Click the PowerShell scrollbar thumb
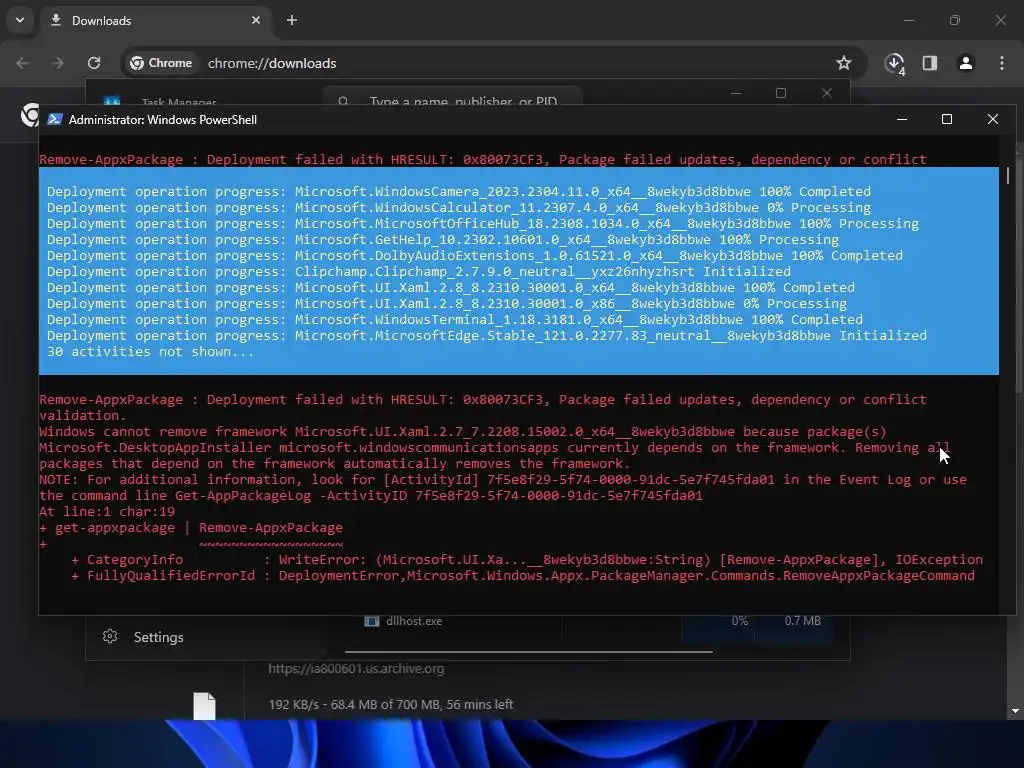This screenshot has height=768, width=1024. pos(1008,175)
